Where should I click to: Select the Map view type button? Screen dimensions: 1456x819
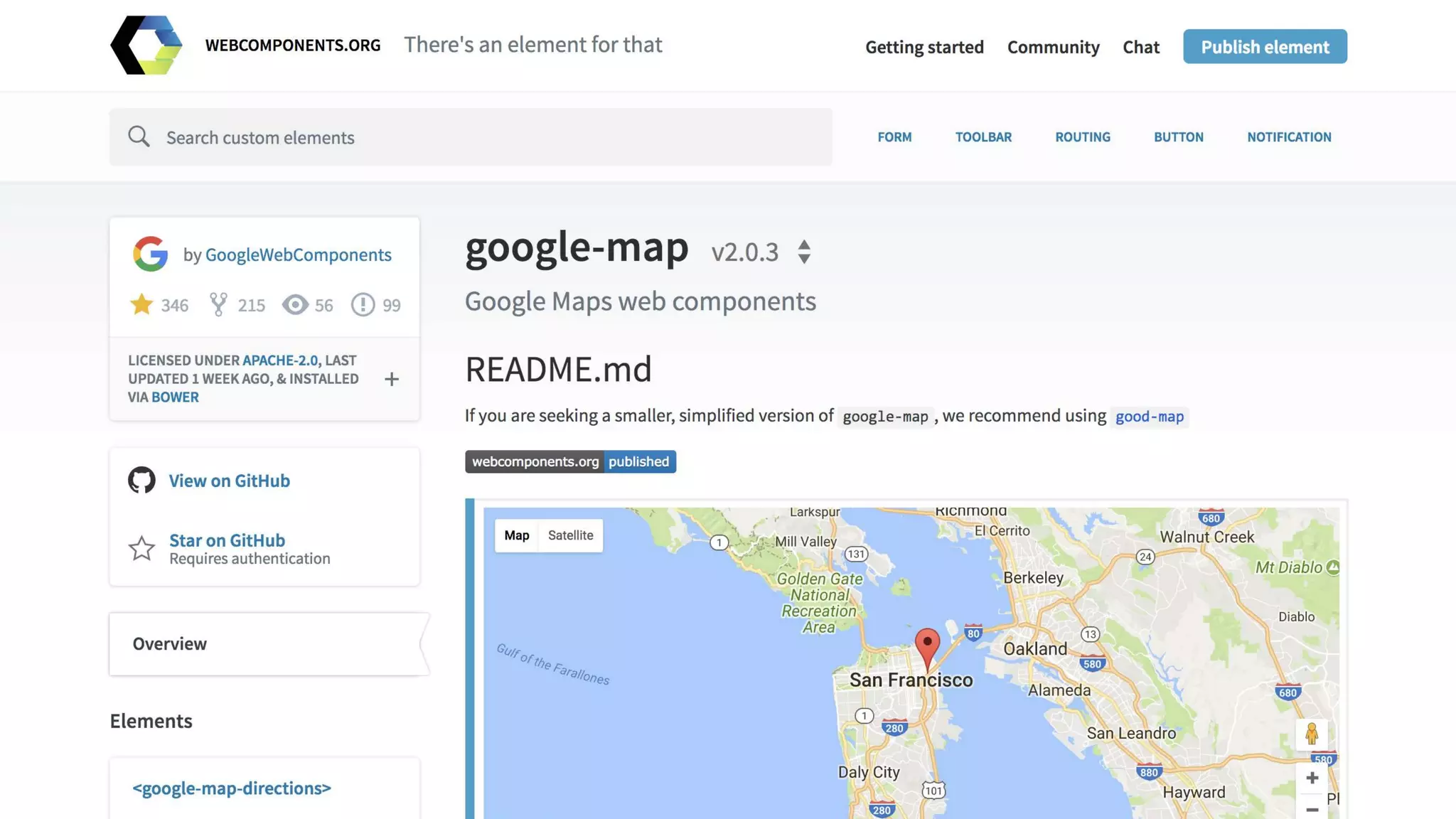(517, 535)
